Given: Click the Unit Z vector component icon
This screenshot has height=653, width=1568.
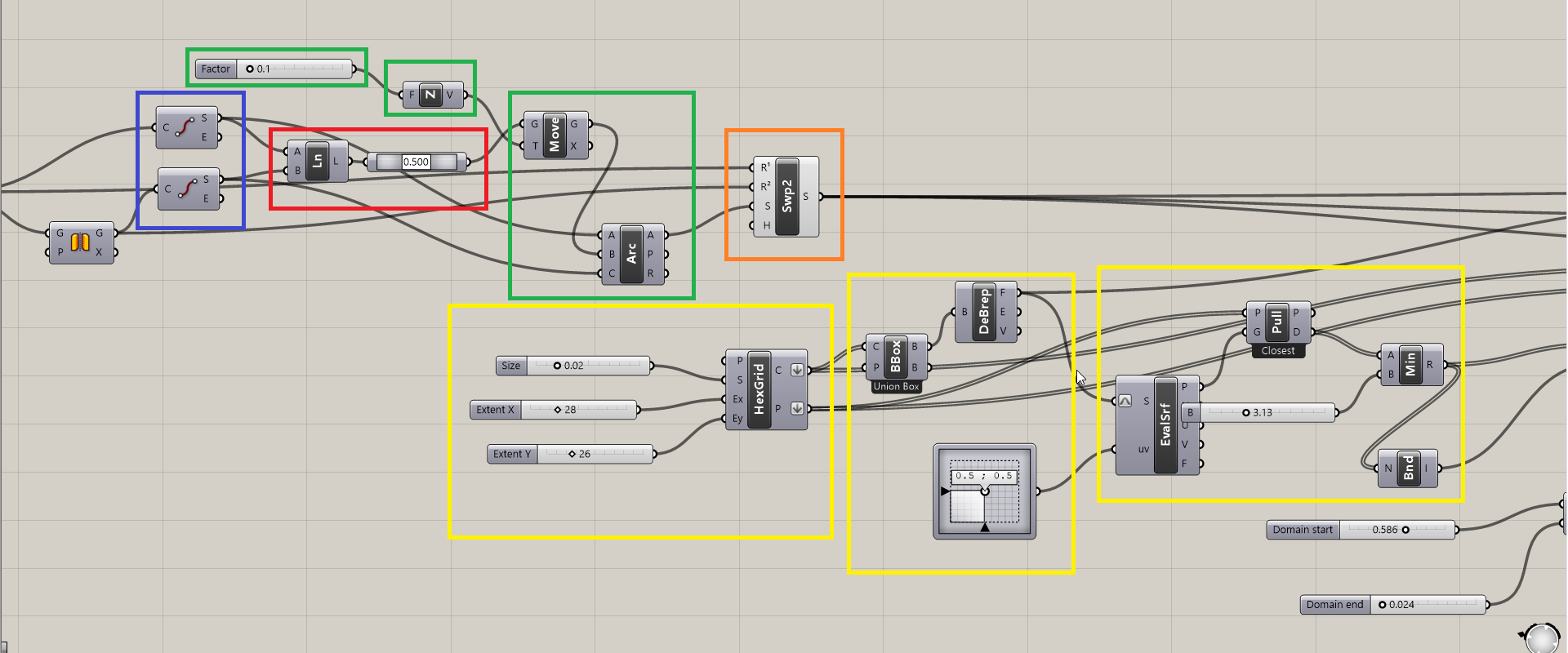Looking at the screenshot, I should (430, 95).
